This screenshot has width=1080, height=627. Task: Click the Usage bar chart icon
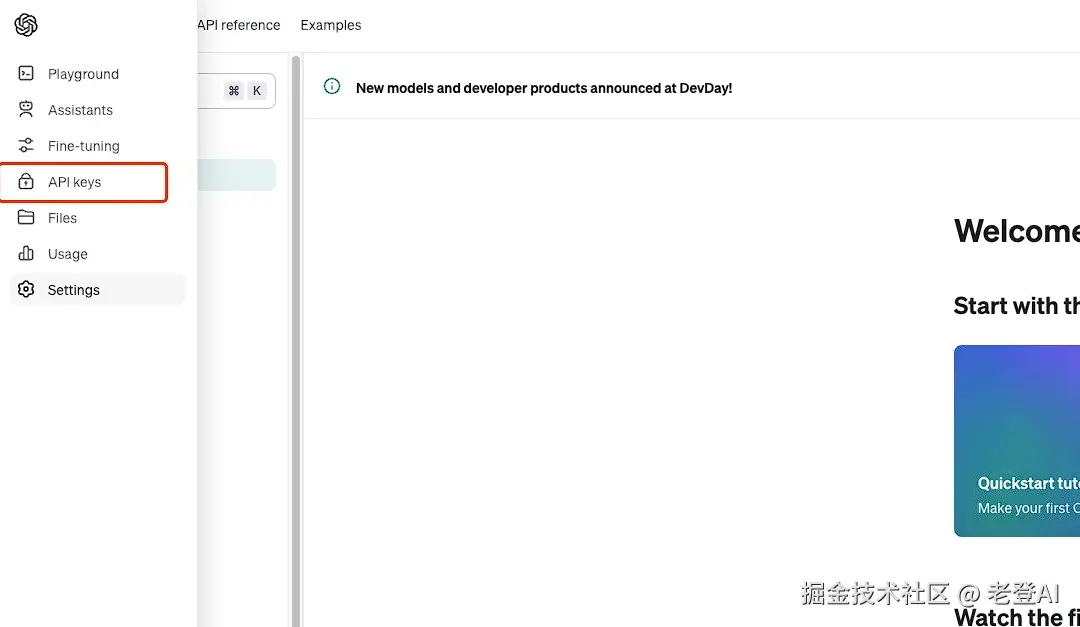tap(26, 253)
